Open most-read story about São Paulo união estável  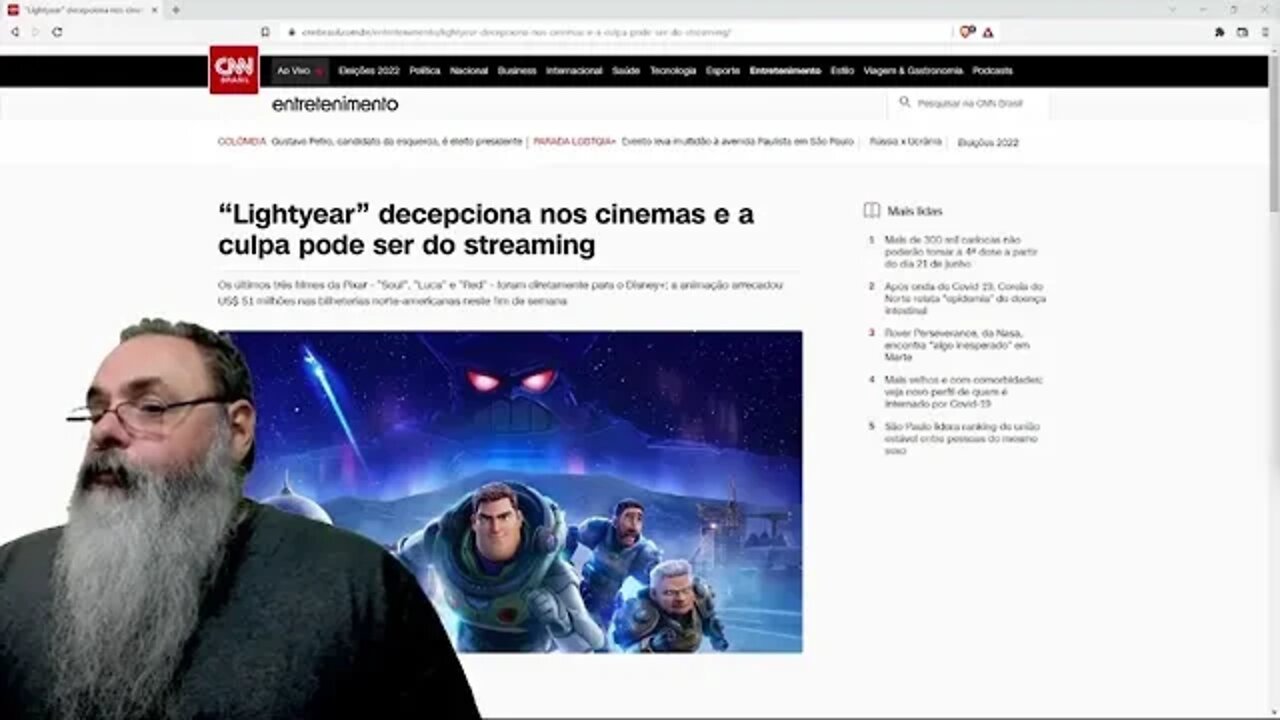(x=961, y=438)
